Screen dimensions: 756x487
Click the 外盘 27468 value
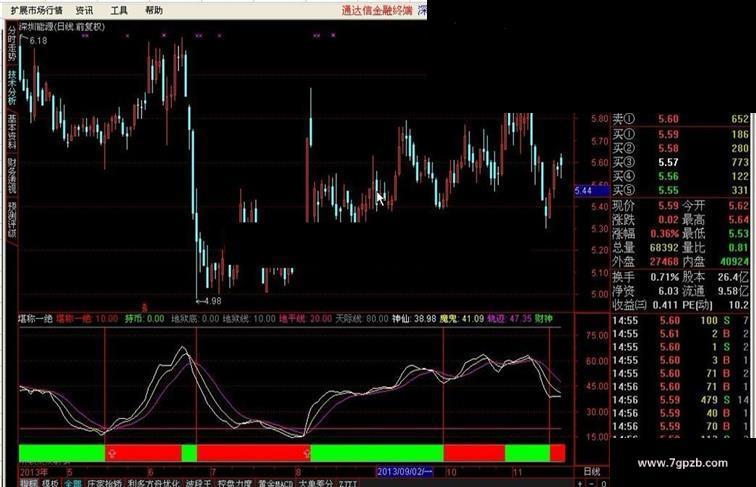(x=664, y=262)
